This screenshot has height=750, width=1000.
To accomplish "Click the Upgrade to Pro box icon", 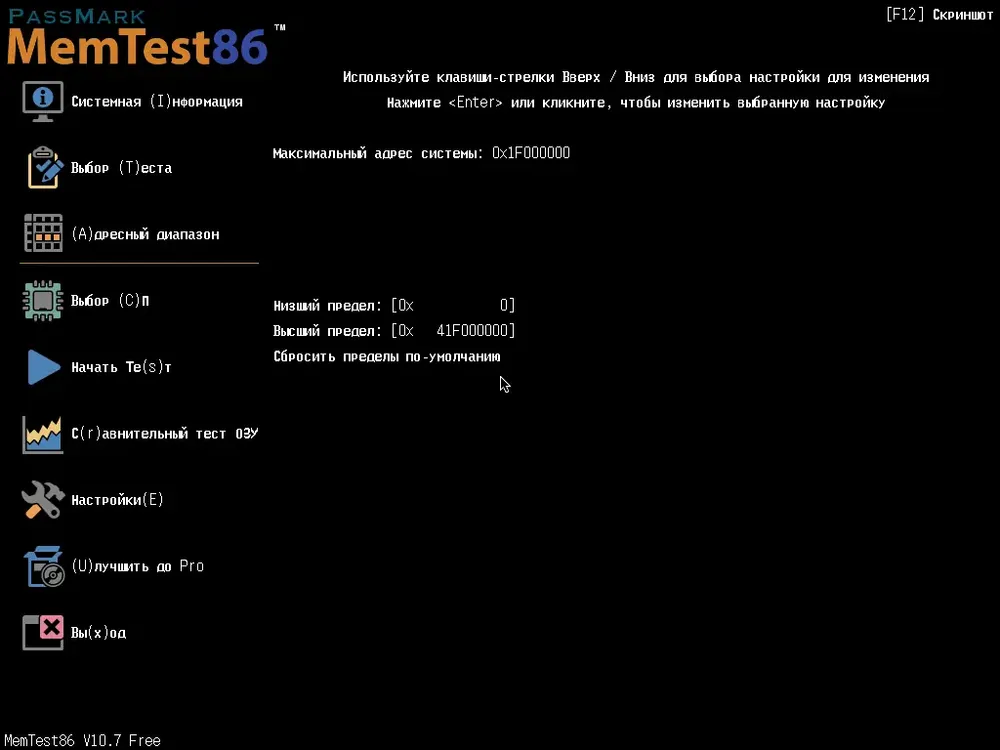I will click(x=44, y=566).
